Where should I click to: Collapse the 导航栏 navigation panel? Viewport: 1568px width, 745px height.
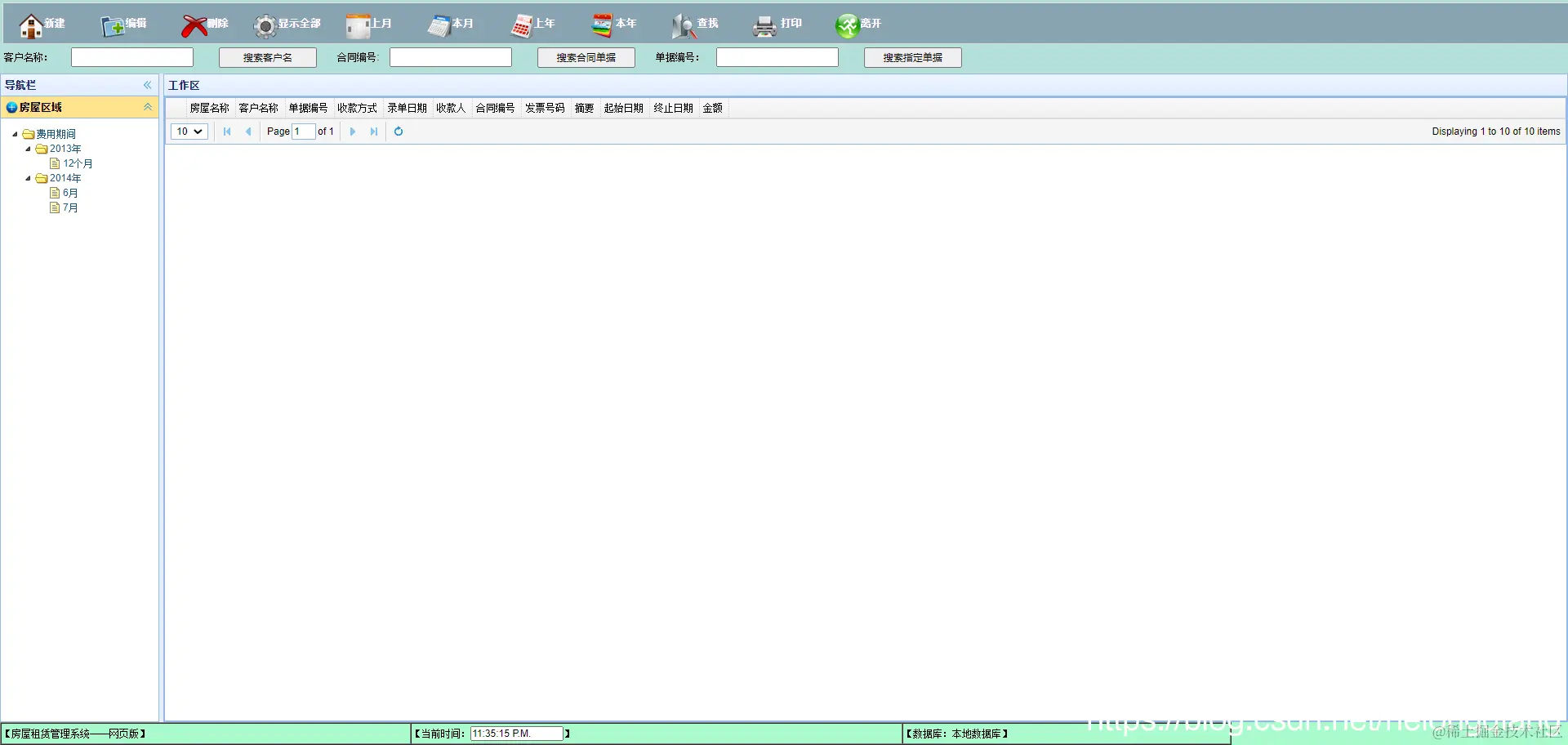pyautogui.click(x=148, y=85)
